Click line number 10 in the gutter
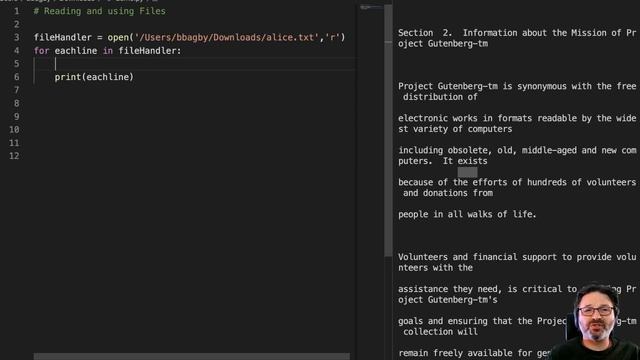 click(x=14, y=129)
